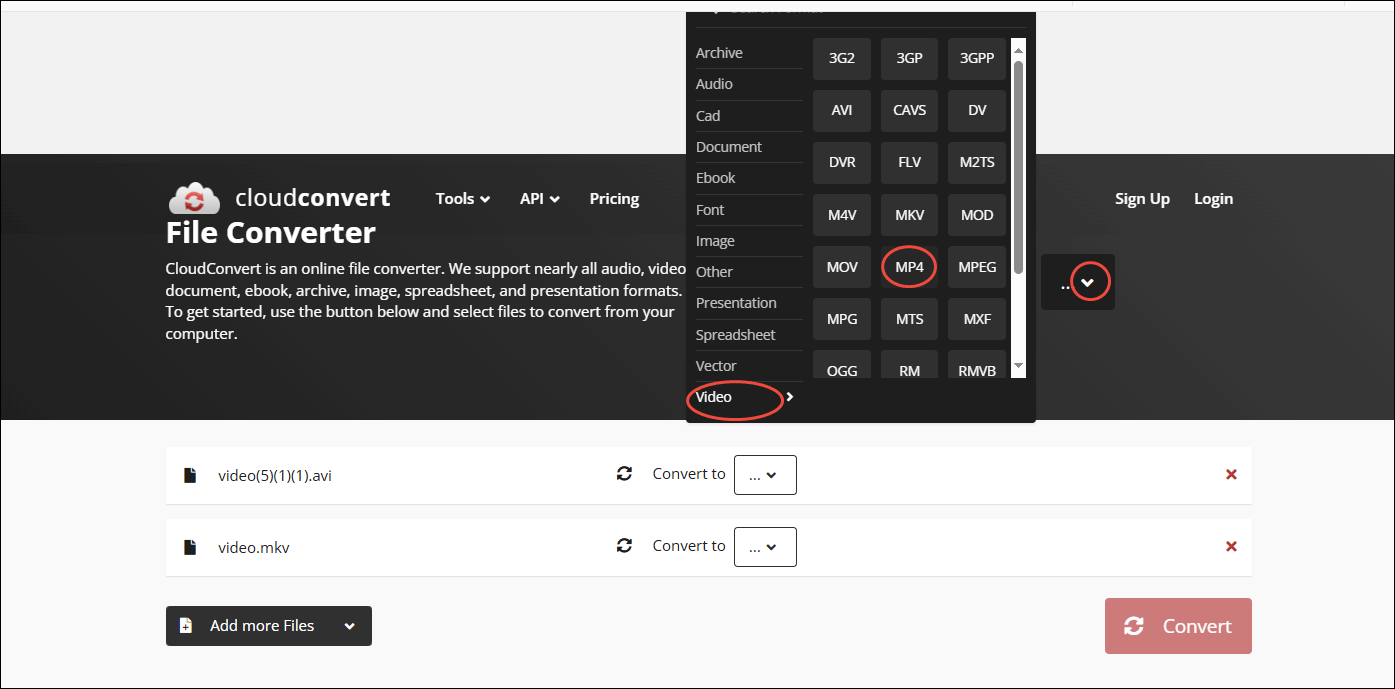The image size is (1395, 689).
Task: Select the Document category
Action: point(749,147)
